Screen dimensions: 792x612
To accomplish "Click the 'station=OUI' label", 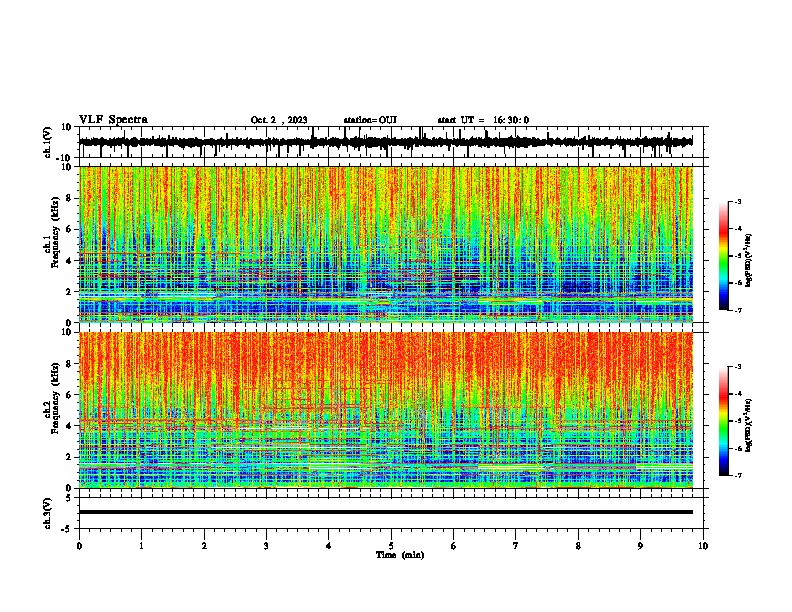I will pyautogui.click(x=370, y=120).
